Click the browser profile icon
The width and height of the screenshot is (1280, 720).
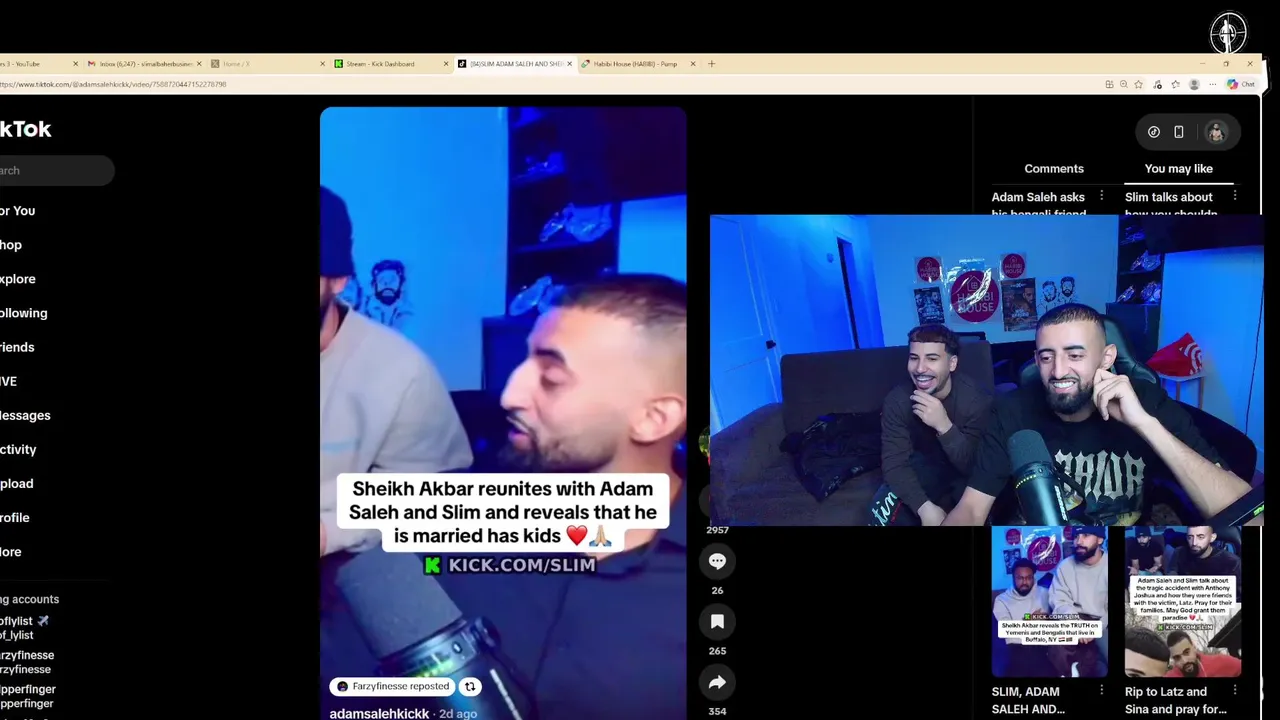1194,84
